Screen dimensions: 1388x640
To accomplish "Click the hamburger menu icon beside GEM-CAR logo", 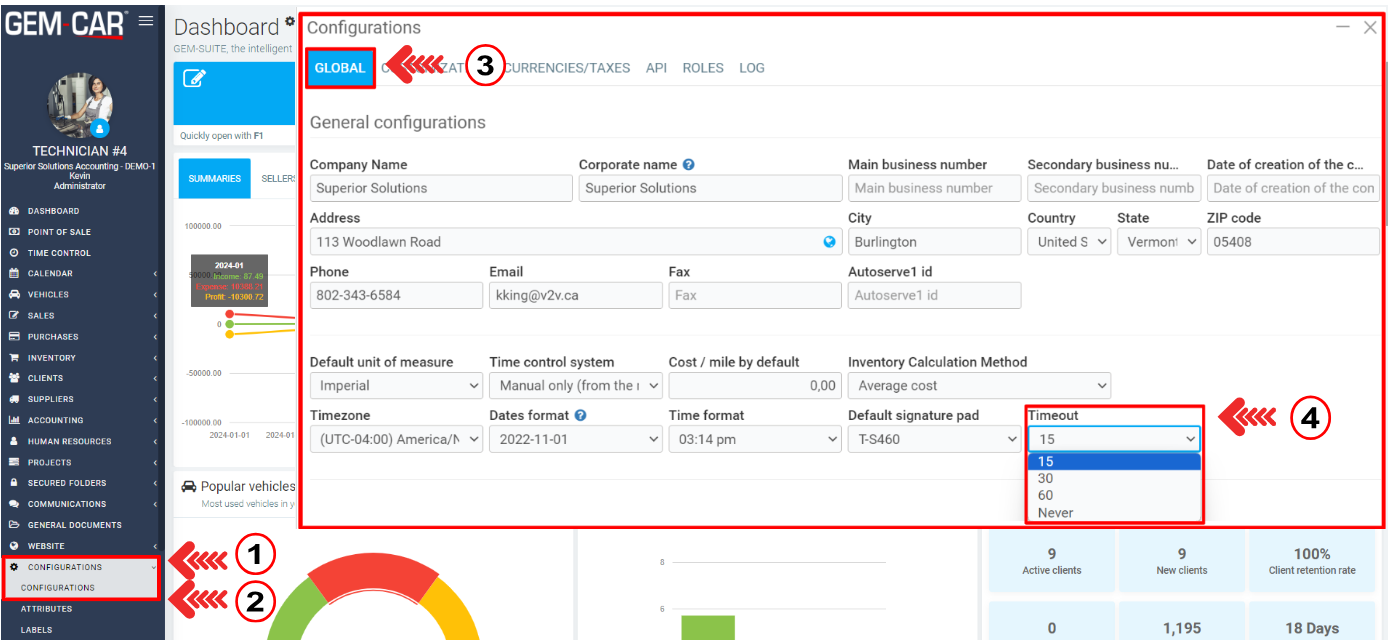I will click(146, 20).
